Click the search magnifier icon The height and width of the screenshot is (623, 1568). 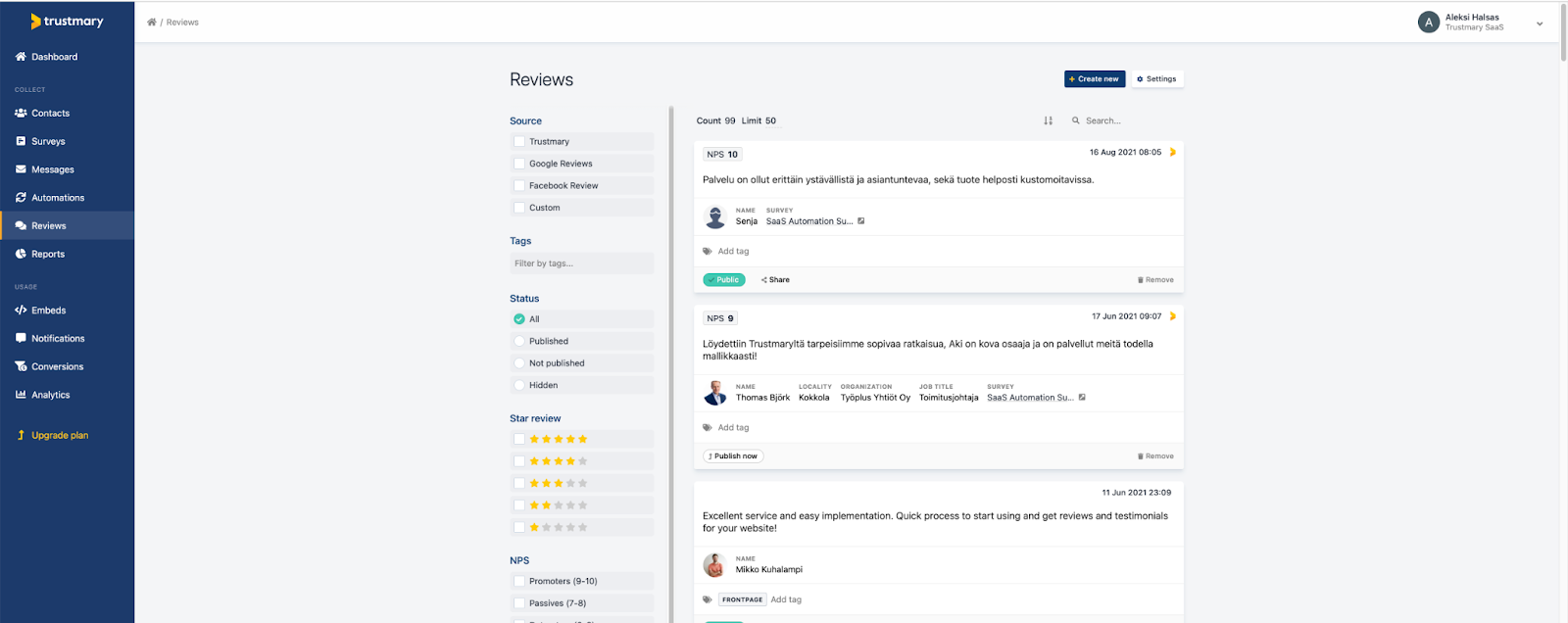(1075, 120)
